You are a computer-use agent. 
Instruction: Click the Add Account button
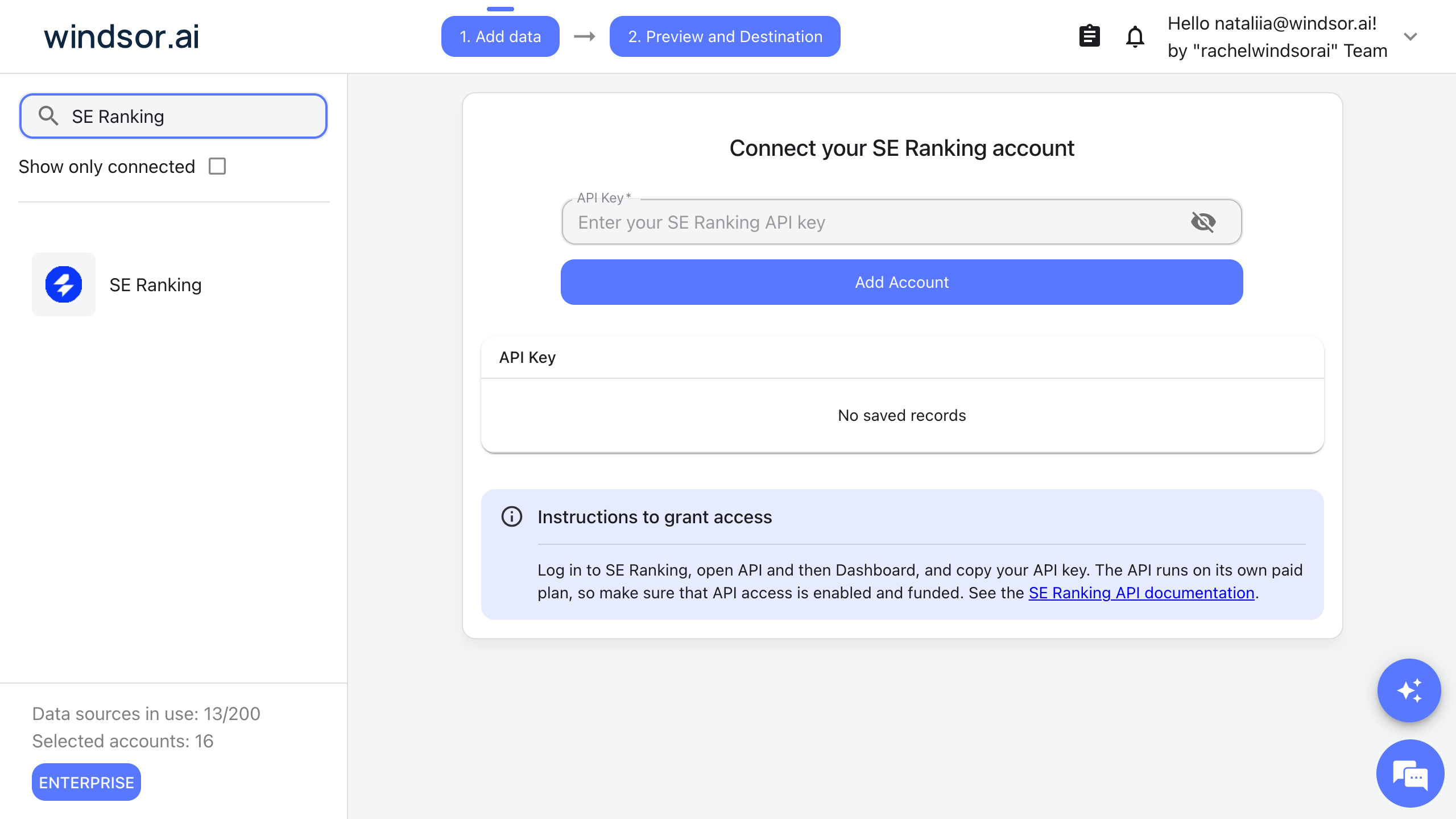click(901, 282)
